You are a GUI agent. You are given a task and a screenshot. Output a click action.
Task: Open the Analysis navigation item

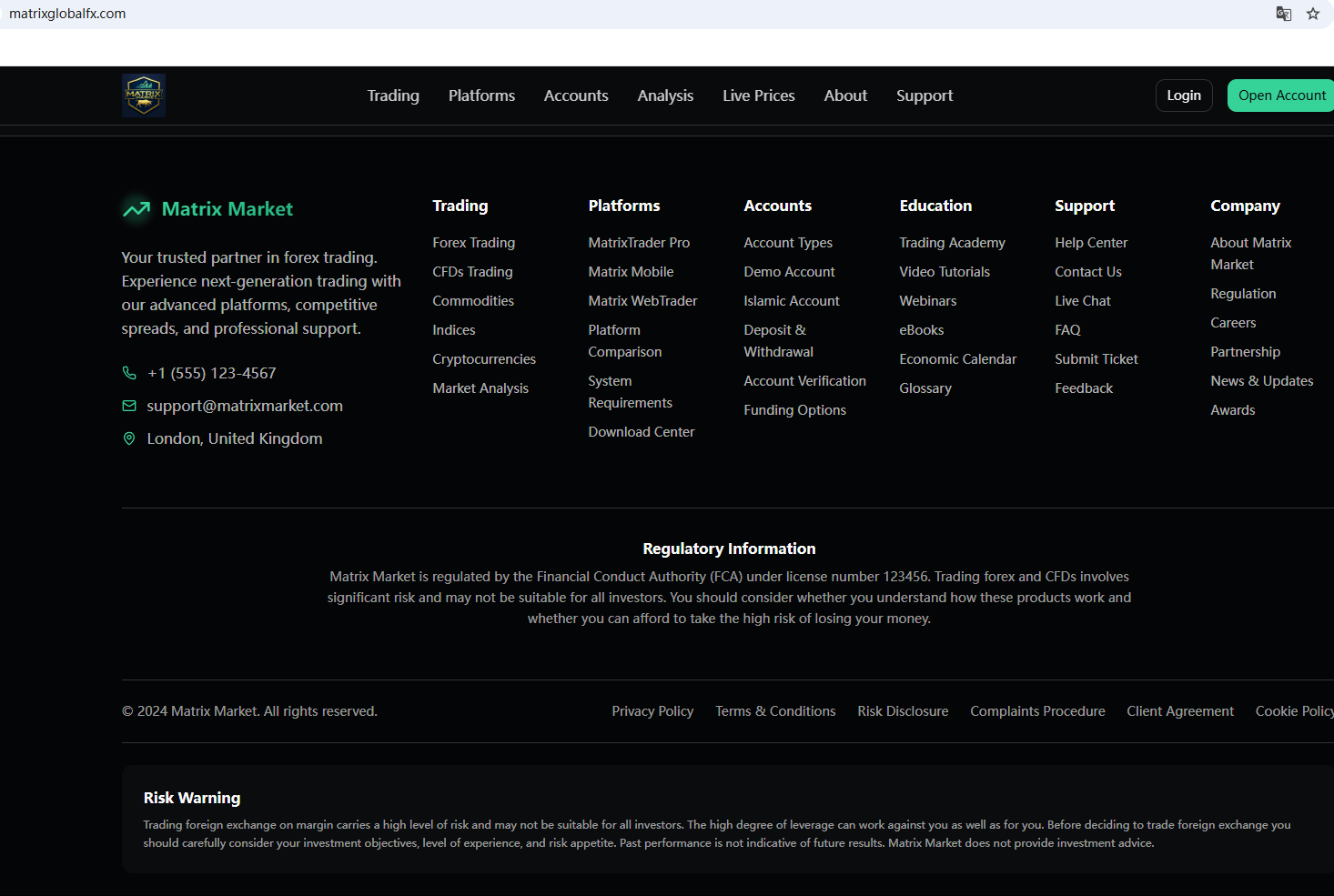pyautogui.click(x=665, y=96)
